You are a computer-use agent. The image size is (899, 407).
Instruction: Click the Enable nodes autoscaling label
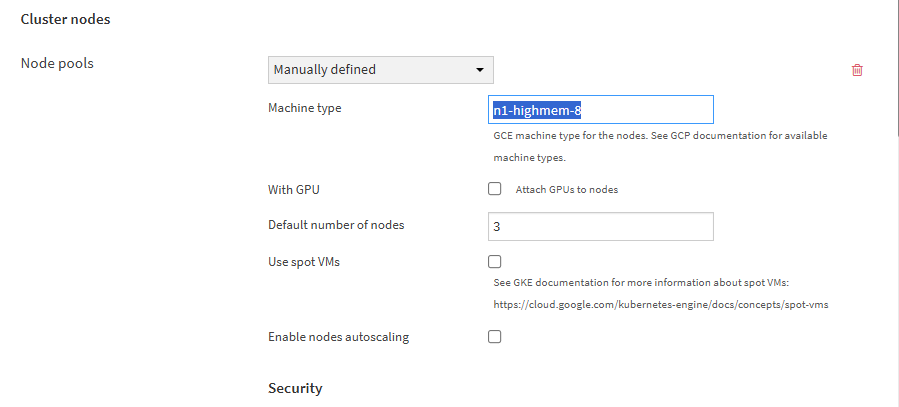coord(338,337)
